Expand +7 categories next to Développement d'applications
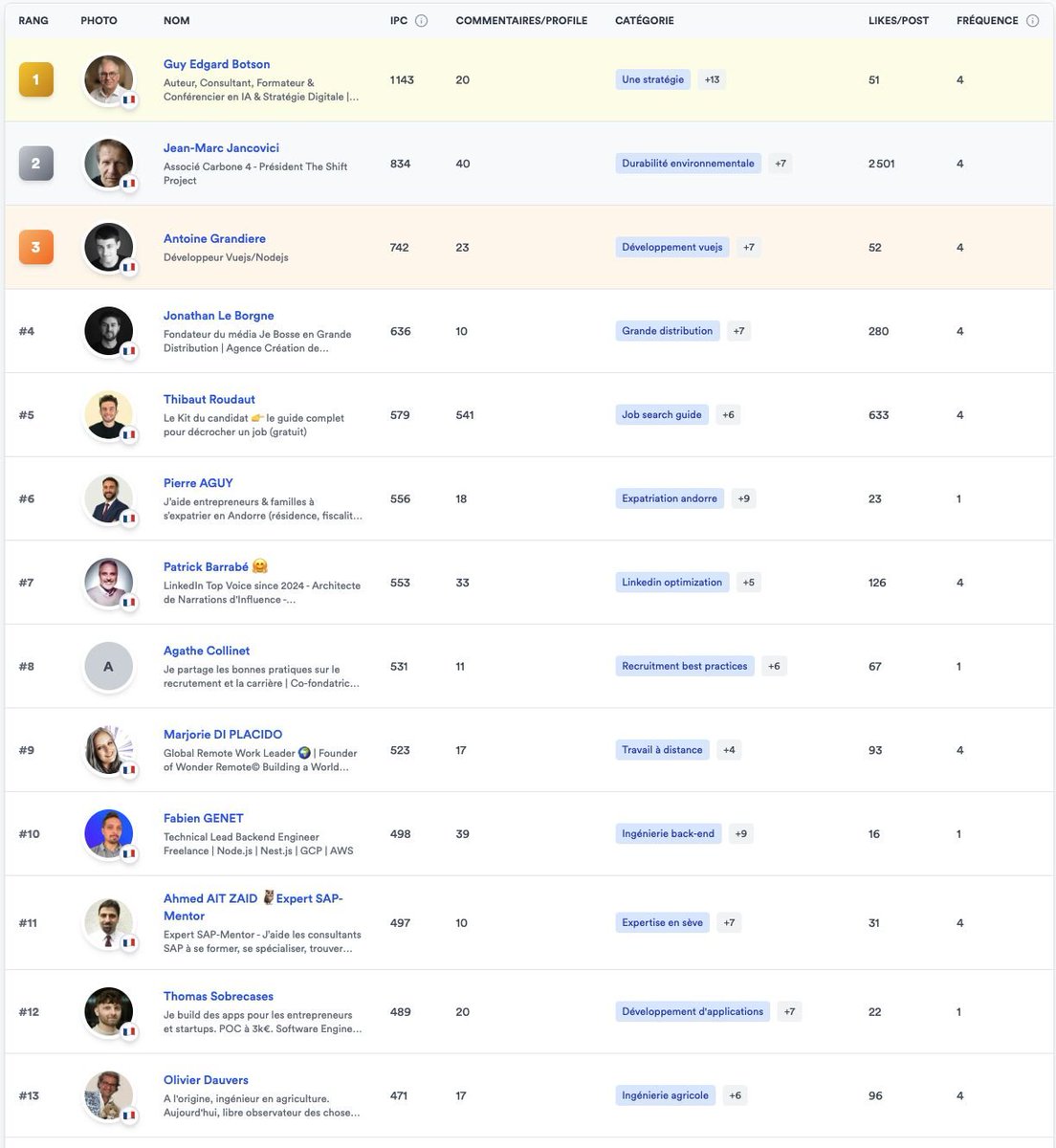Screen dimensions: 1056x1148 [x=789, y=1011]
